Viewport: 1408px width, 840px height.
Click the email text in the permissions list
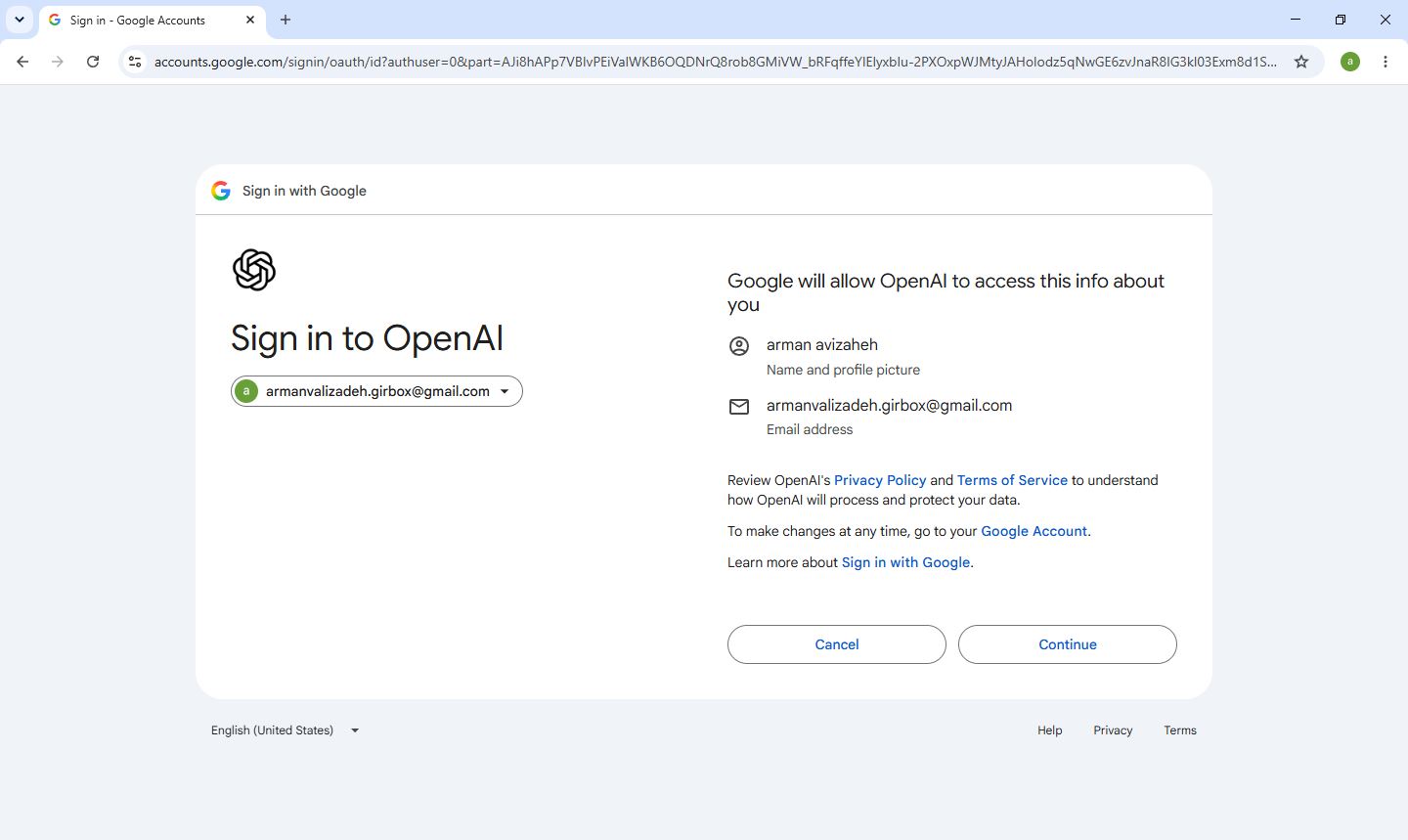point(890,405)
